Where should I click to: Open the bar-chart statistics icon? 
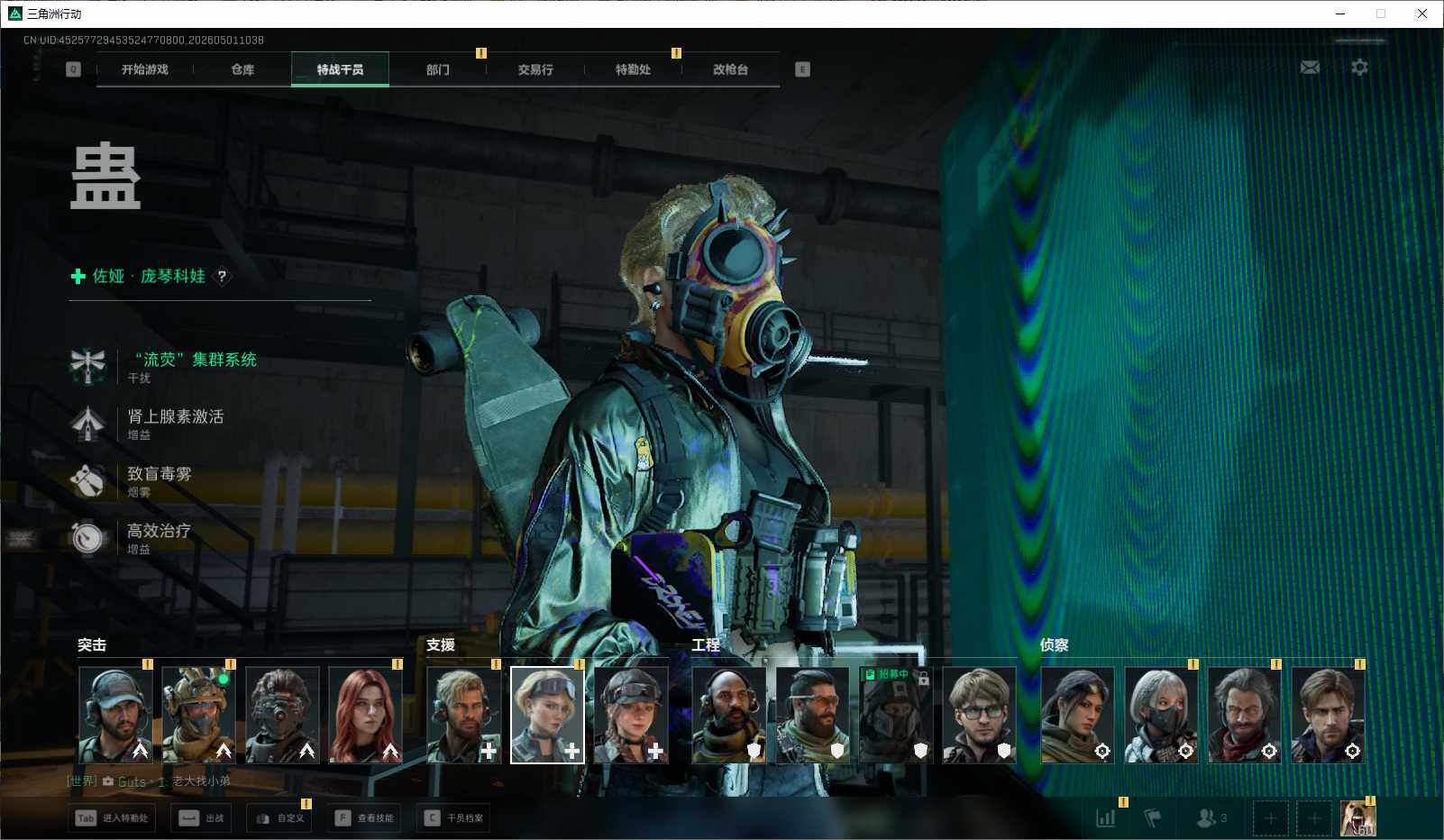coord(1105,818)
